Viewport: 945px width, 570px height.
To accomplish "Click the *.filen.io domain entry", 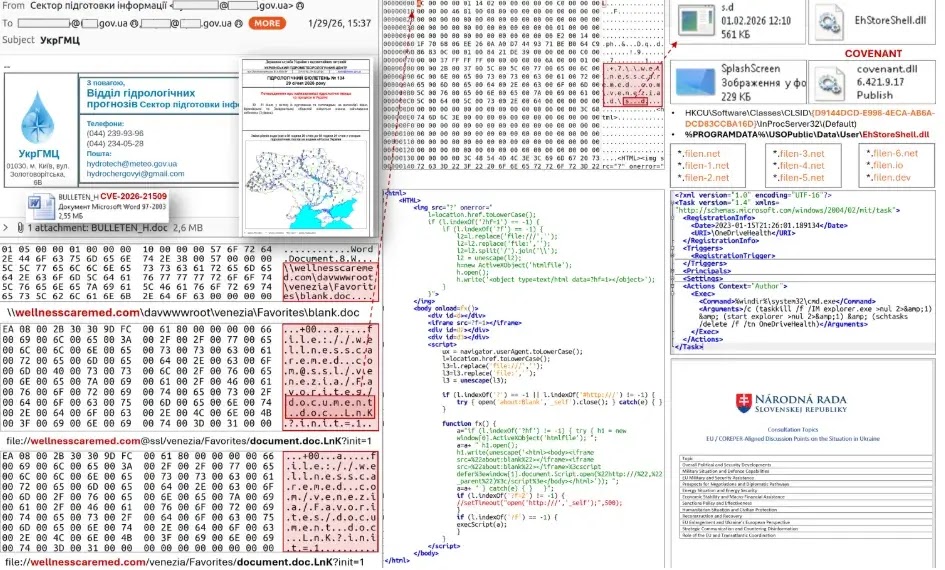I will [x=885, y=165].
